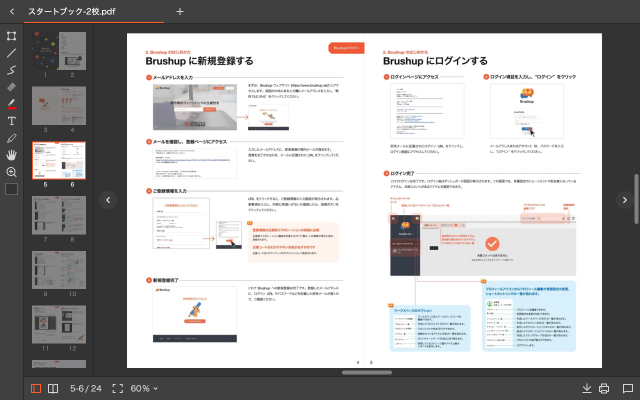This screenshot has width=640, height=400.
Task: Select the red pen marker tool
Action: (x=11, y=104)
